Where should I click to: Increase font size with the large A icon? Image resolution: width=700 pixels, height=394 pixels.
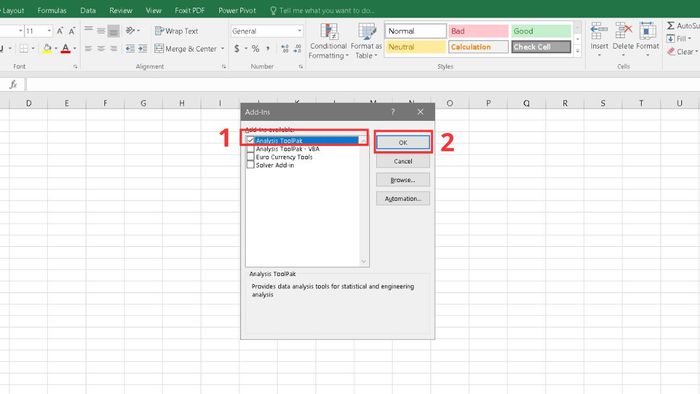pyautogui.click(x=60, y=31)
